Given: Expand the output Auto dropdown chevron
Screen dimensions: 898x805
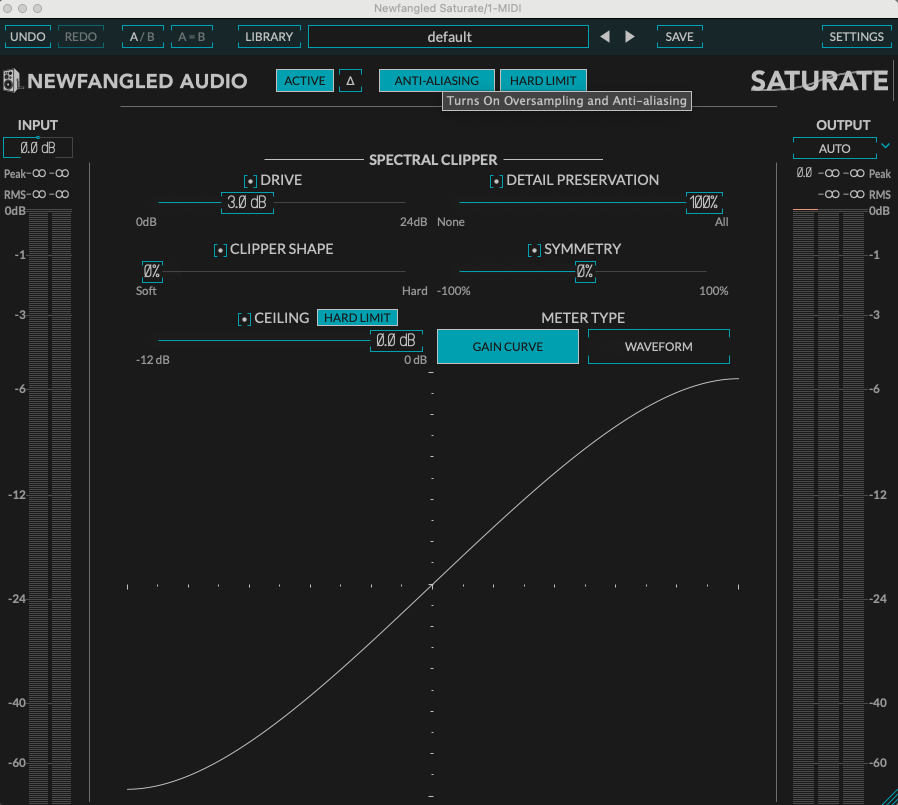Looking at the screenshot, I should [x=885, y=146].
